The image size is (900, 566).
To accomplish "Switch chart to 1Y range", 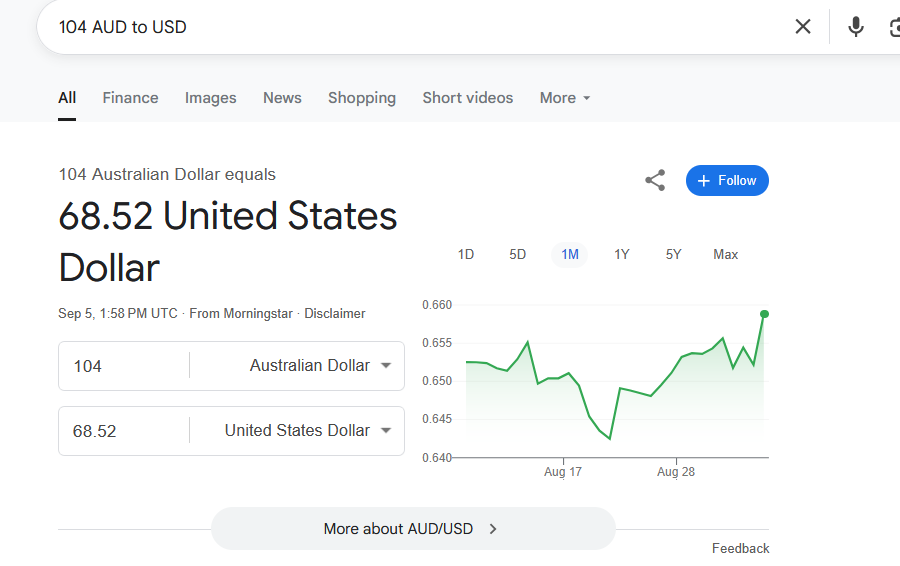I will 622,255.
